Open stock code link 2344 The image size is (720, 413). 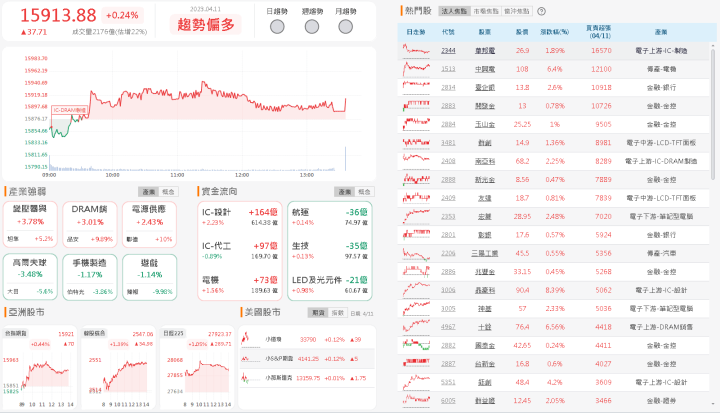point(448,50)
